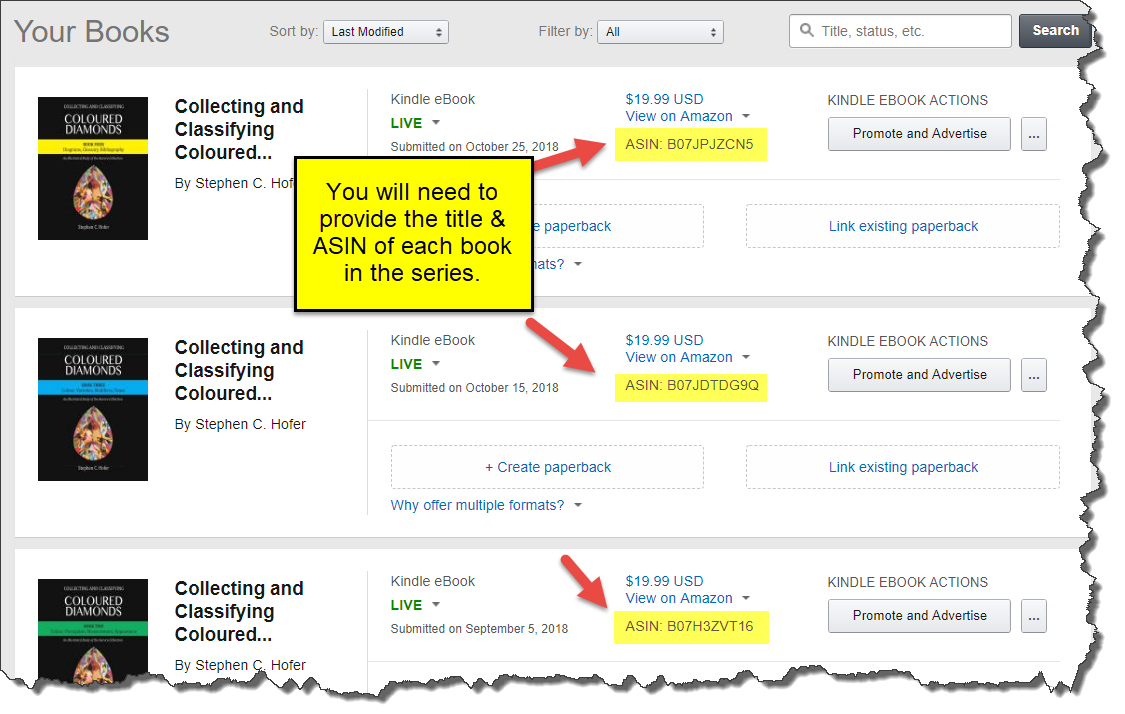The width and height of the screenshot is (1125, 714).
Task: Click the $19.99 USD price, October 15 book
Action: [664, 340]
